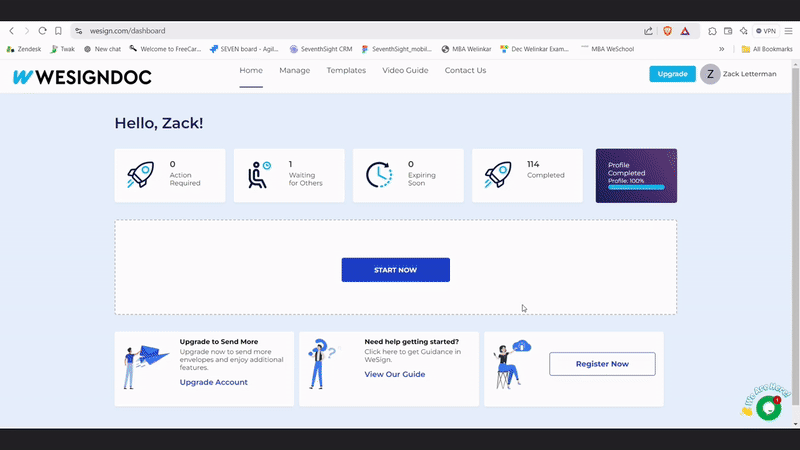
Task: Switch to the Manage tab
Action: click(294, 71)
